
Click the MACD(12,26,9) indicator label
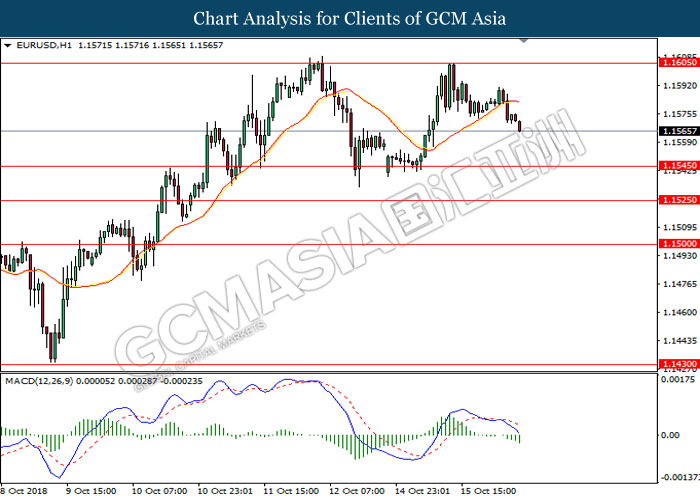click(x=39, y=381)
